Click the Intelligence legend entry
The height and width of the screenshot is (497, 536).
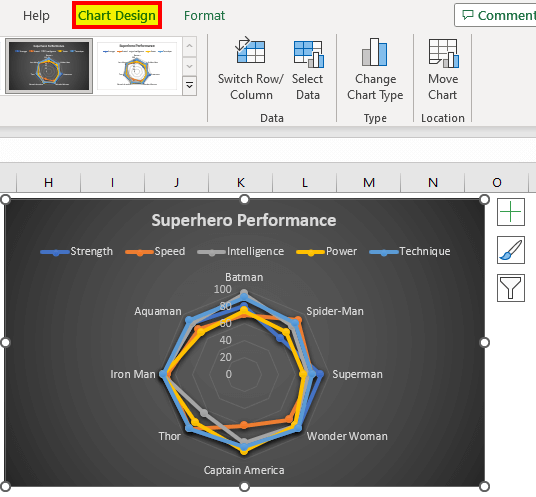coord(241,252)
